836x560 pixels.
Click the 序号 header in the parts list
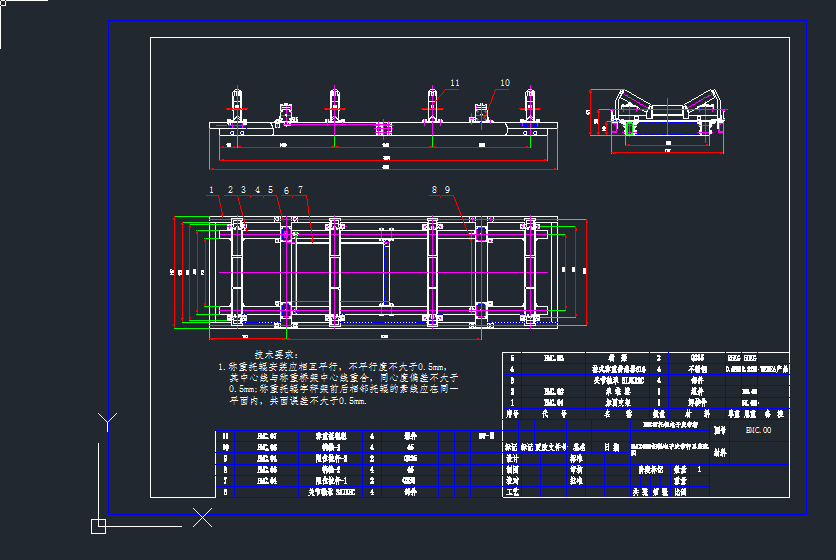pyautogui.click(x=512, y=411)
